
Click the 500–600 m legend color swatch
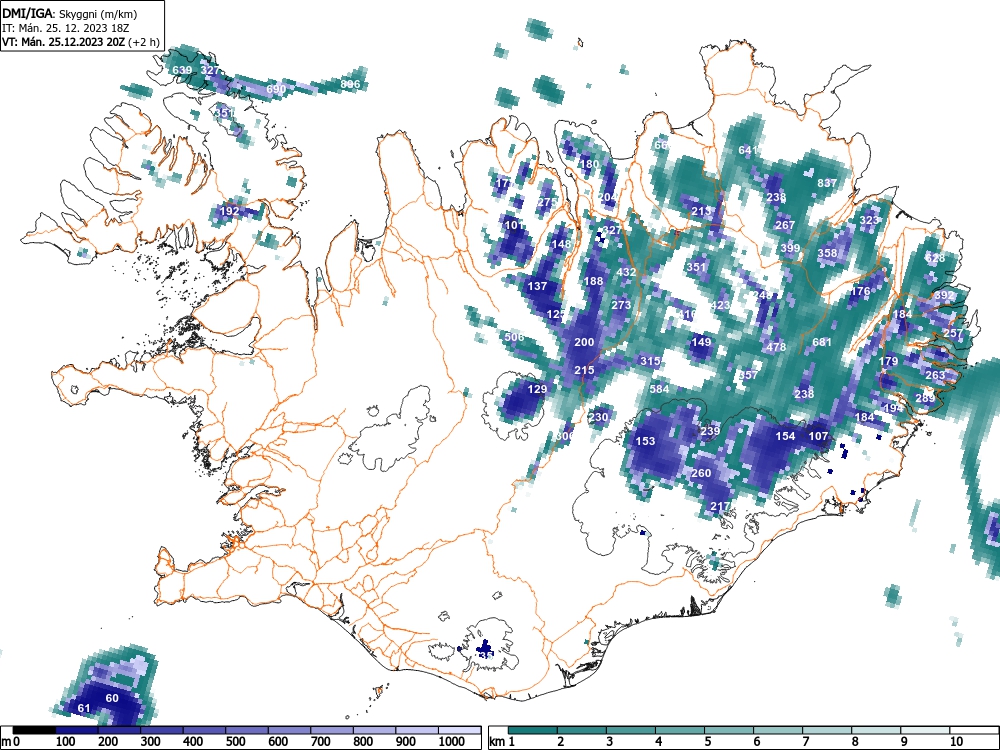coord(247,730)
